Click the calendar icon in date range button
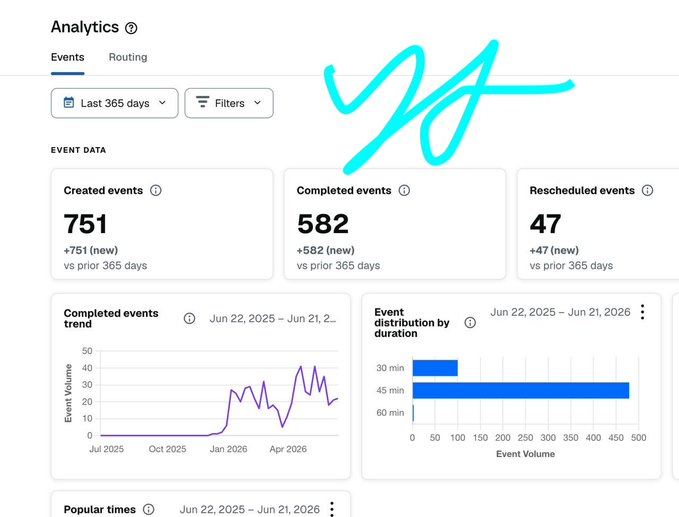 click(x=69, y=103)
